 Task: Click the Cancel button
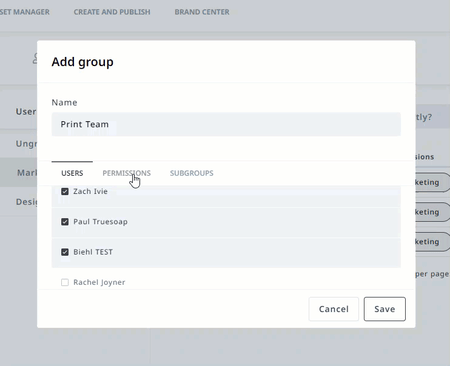[x=334, y=309]
